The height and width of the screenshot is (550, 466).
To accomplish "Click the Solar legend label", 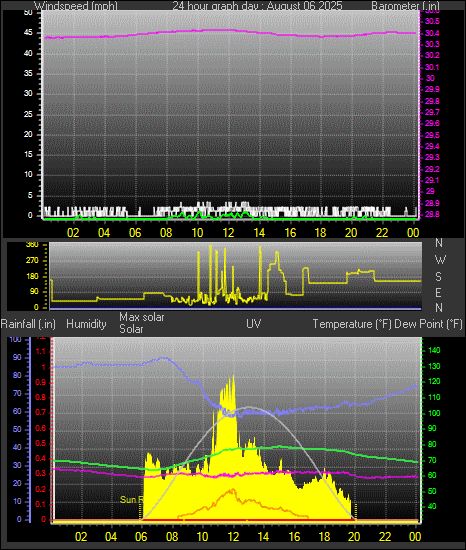I will [131, 329].
